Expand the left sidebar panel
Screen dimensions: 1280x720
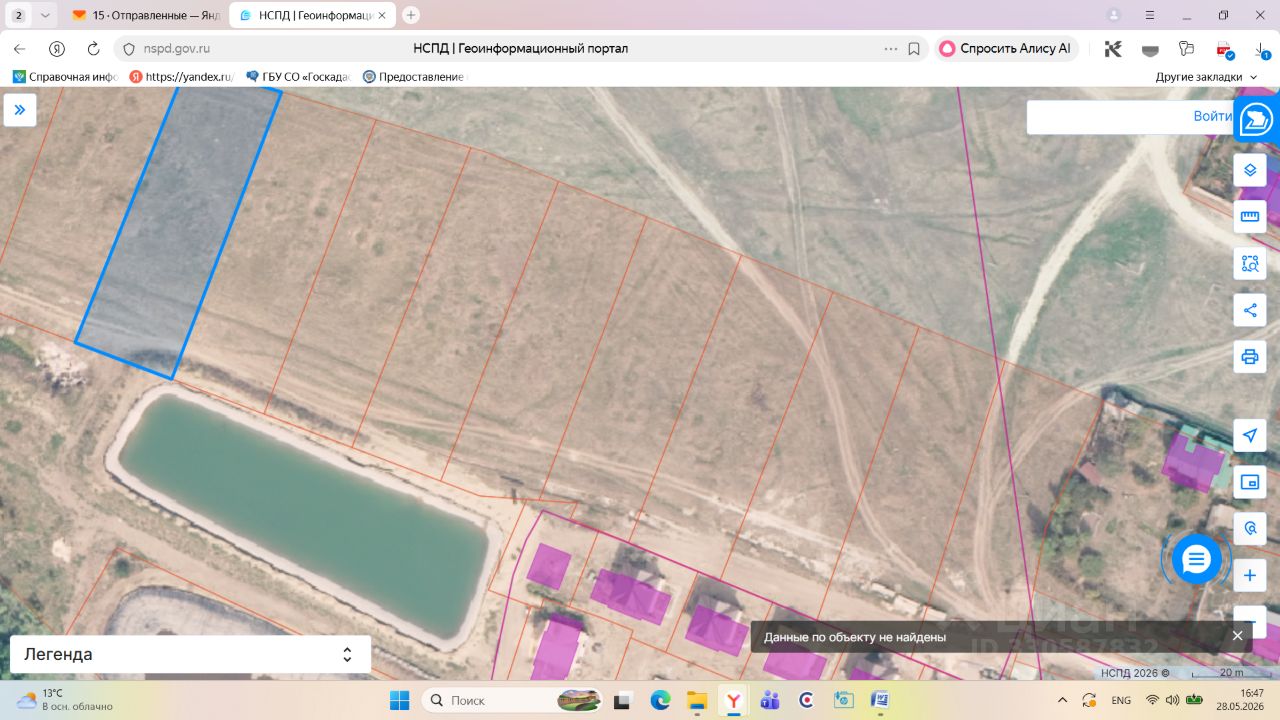pos(20,110)
